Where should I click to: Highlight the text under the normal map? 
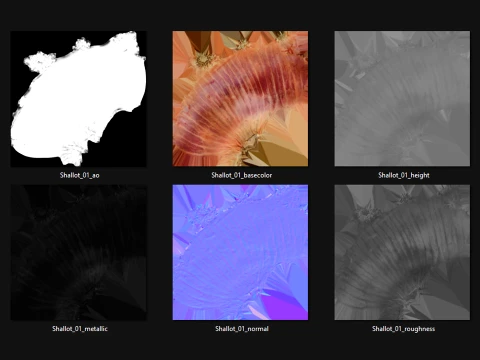(x=242, y=329)
